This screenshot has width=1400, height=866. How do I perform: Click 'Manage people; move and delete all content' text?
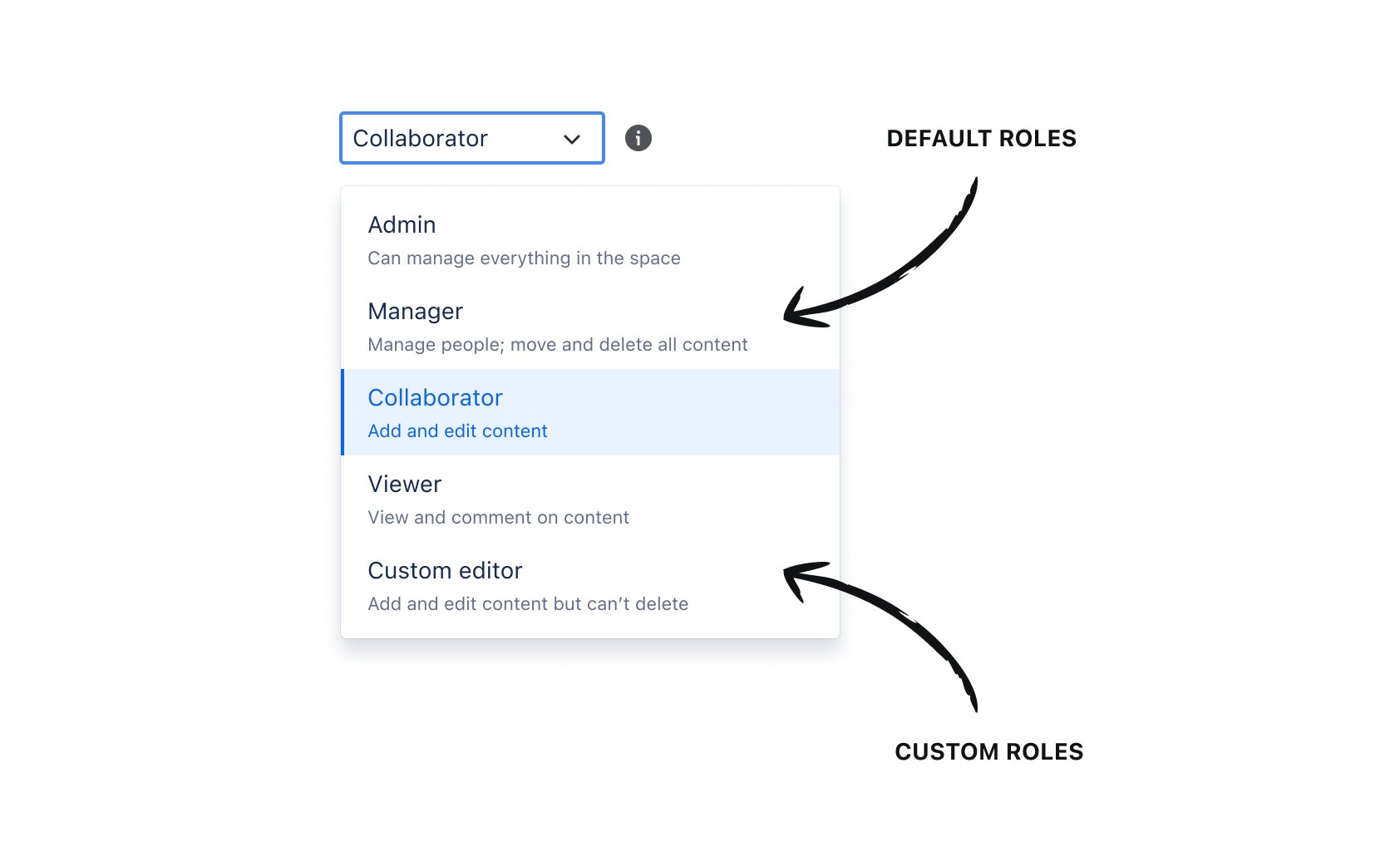[558, 345]
